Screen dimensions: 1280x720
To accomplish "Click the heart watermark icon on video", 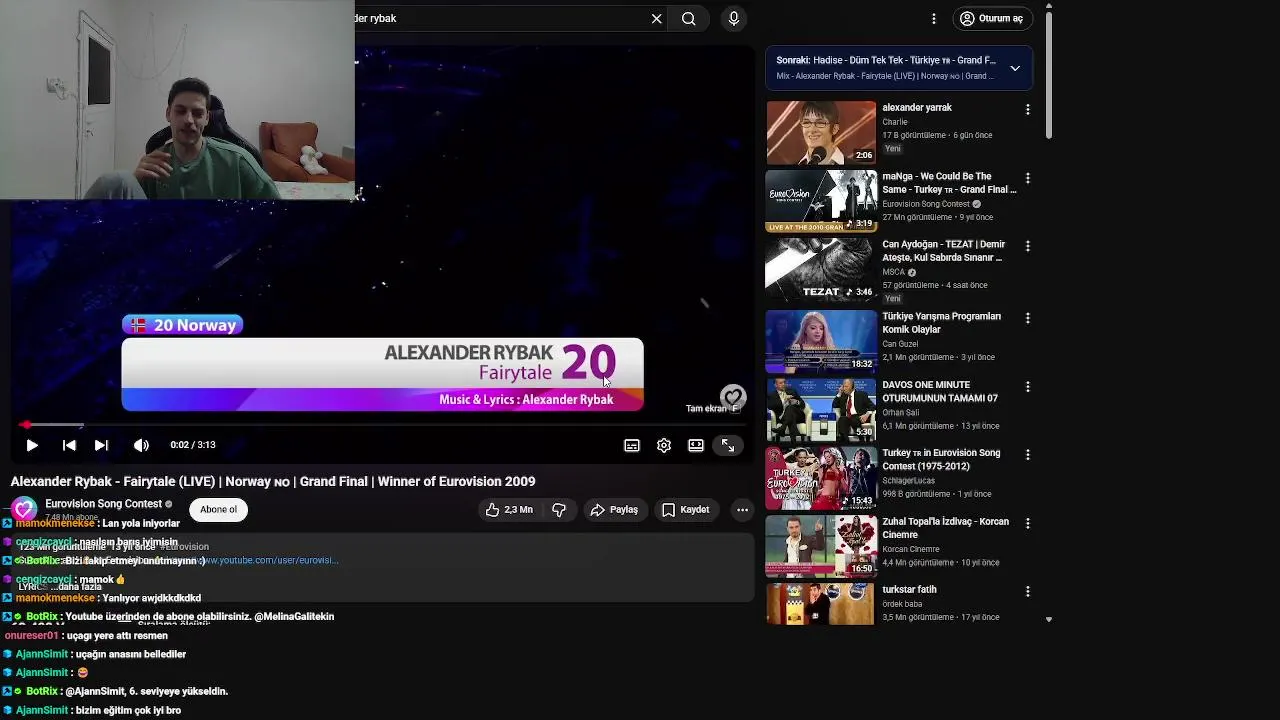I will [733, 397].
